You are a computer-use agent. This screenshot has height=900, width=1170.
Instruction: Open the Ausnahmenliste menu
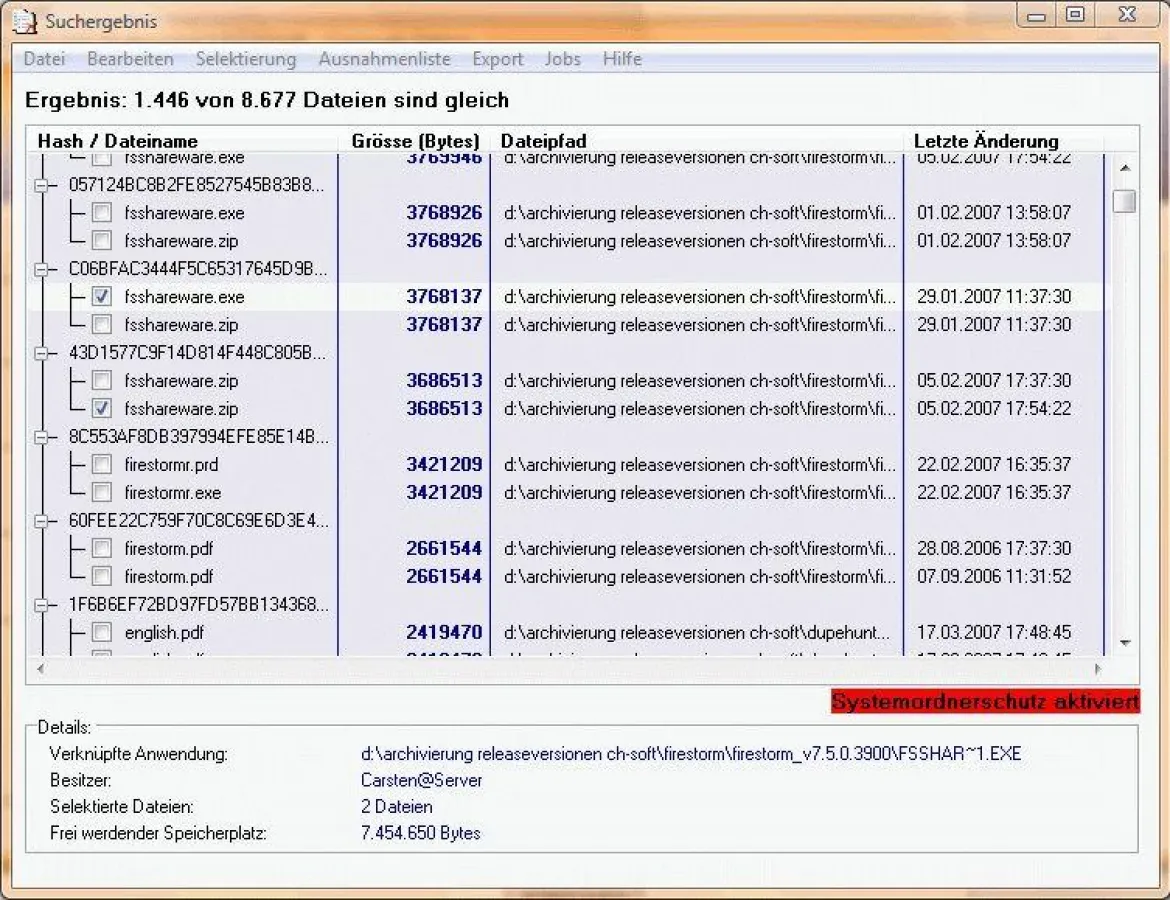(x=384, y=59)
